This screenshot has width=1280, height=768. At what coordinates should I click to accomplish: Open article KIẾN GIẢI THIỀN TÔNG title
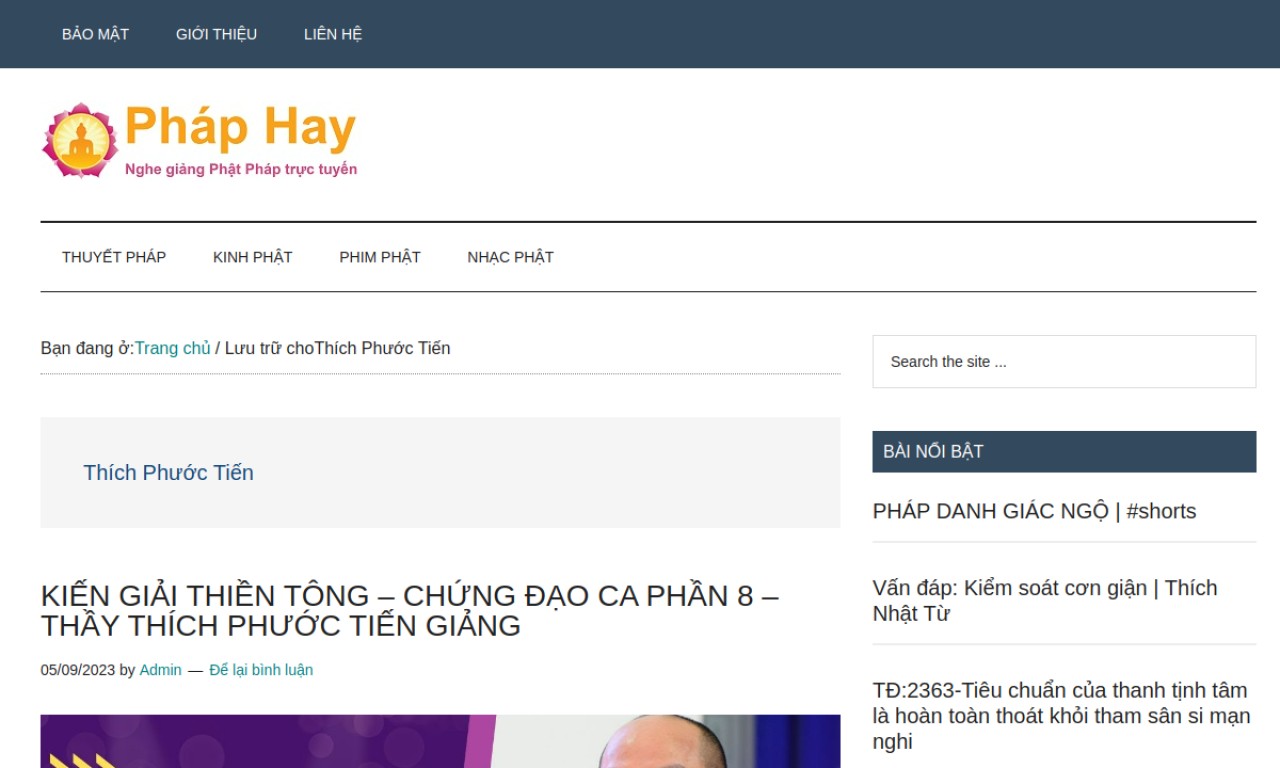[409, 610]
